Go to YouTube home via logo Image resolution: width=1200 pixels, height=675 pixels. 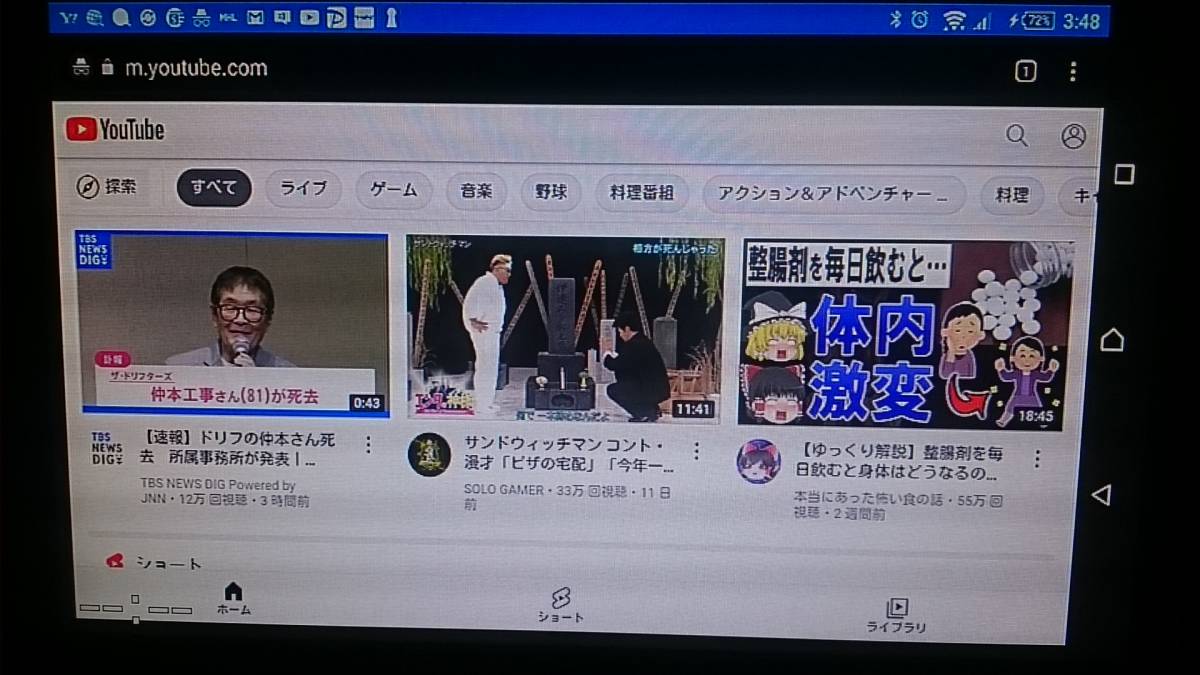115,129
